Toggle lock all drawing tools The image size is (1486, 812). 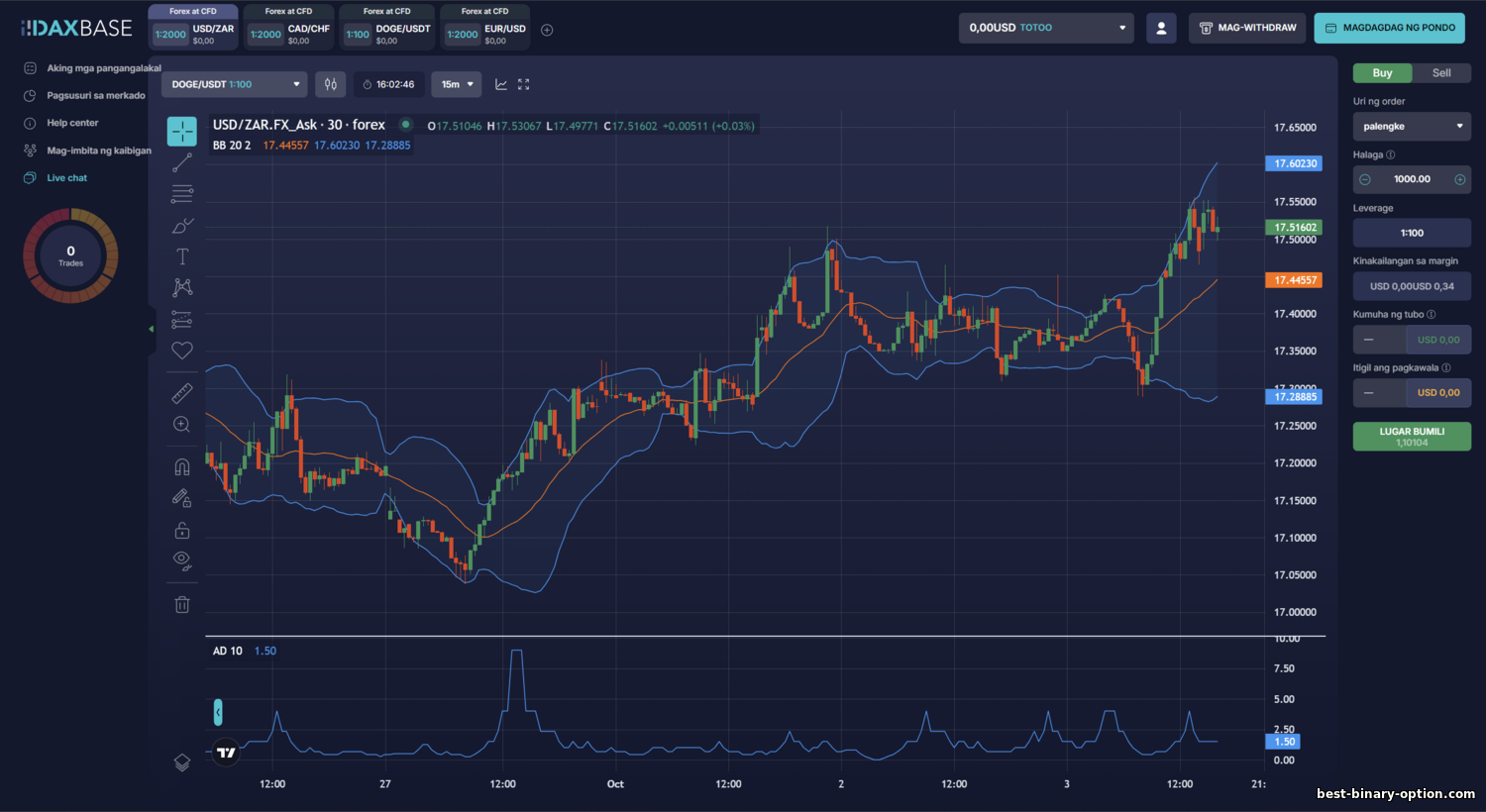[x=182, y=531]
